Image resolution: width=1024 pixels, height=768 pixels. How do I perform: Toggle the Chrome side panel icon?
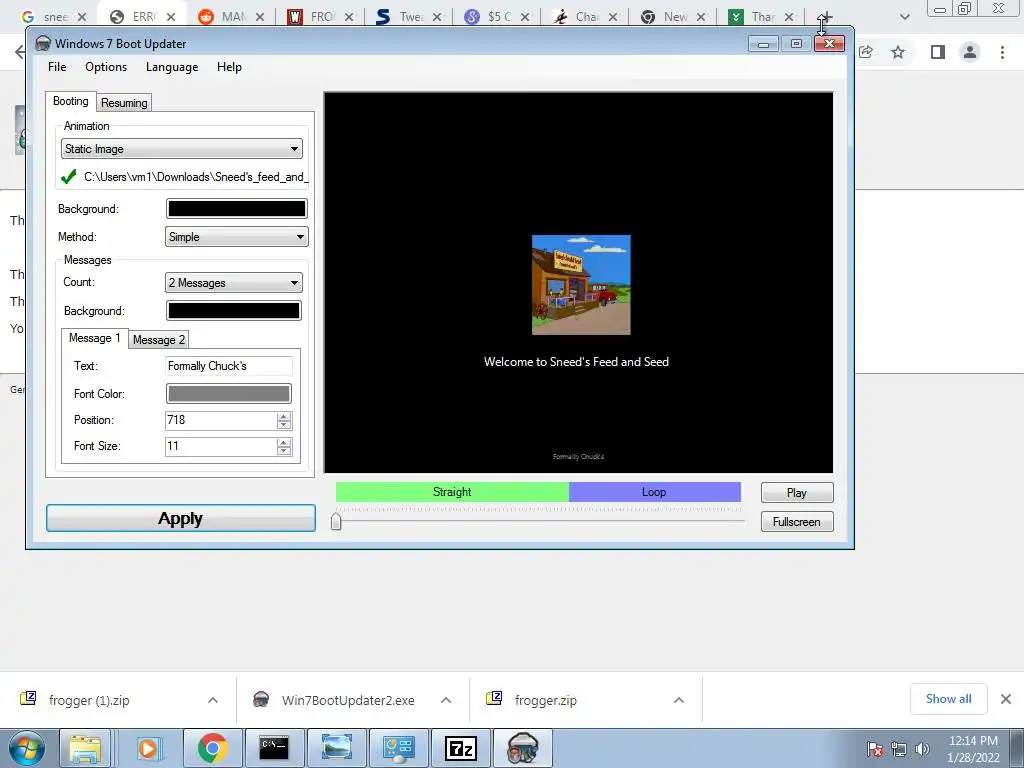pos(938,52)
